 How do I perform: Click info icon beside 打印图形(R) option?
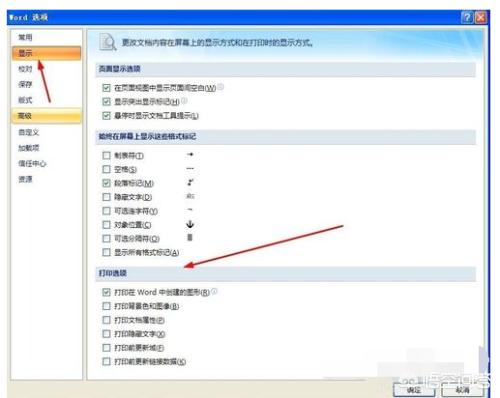[x=214, y=291]
